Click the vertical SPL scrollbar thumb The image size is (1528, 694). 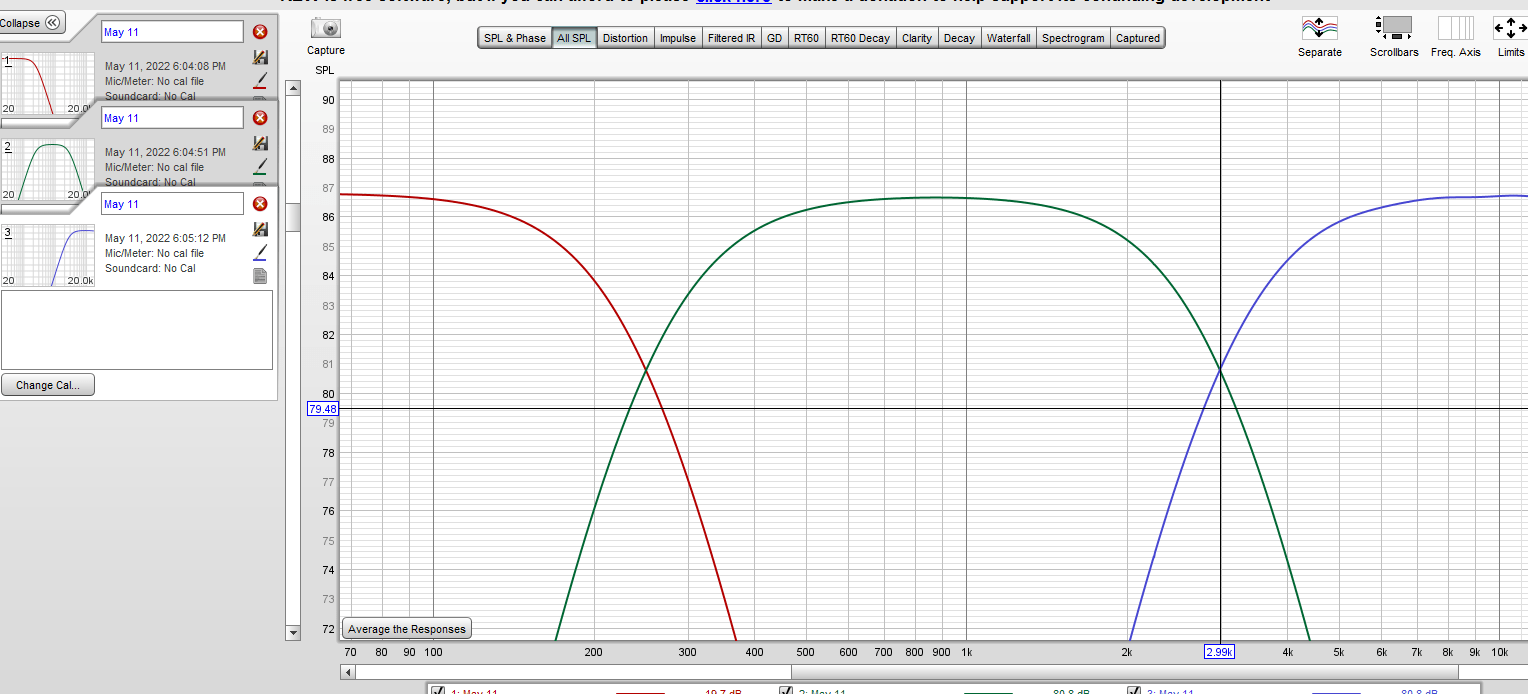[x=293, y=217]
